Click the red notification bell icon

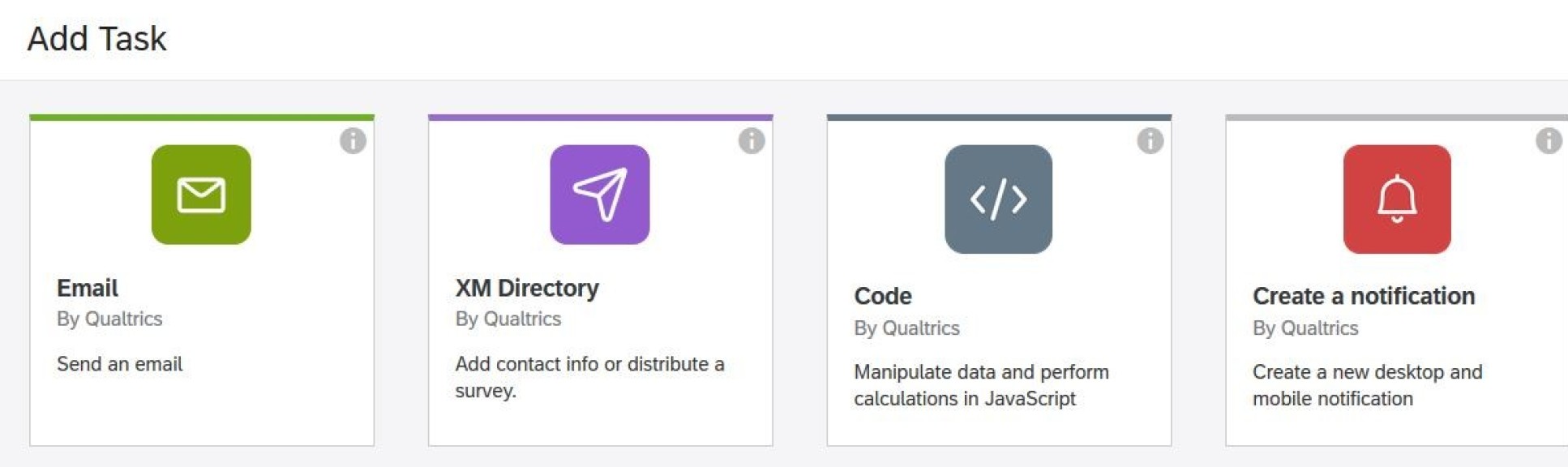coord(1397,199)
